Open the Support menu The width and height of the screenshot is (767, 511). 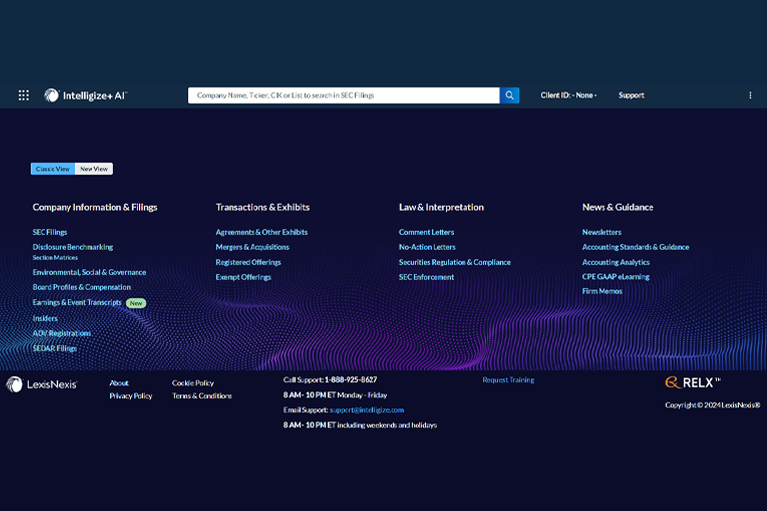(631, 95)
